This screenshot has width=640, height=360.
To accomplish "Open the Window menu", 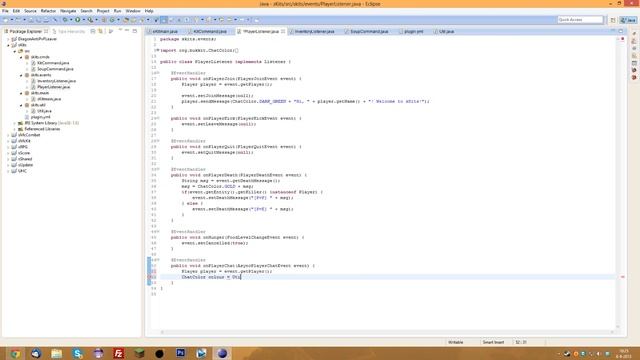I will point(133,11).
